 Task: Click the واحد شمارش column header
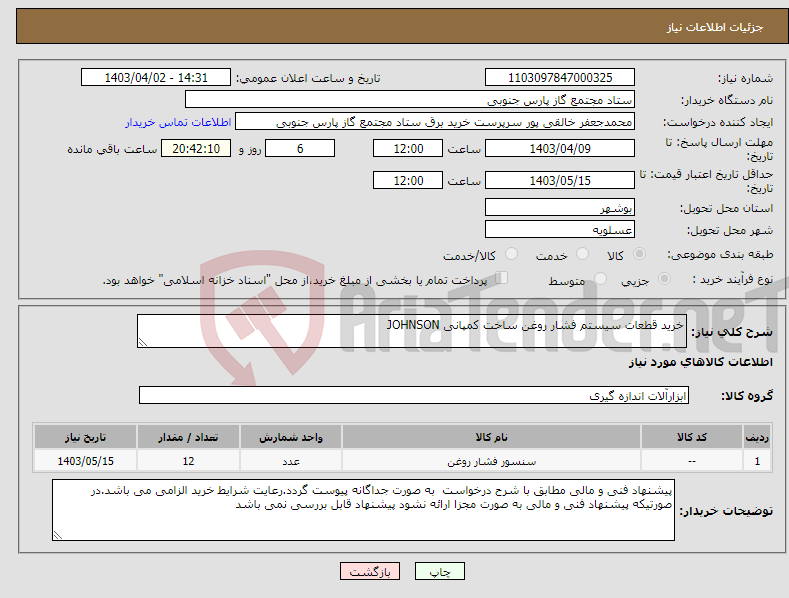click(x=291, y=437)
